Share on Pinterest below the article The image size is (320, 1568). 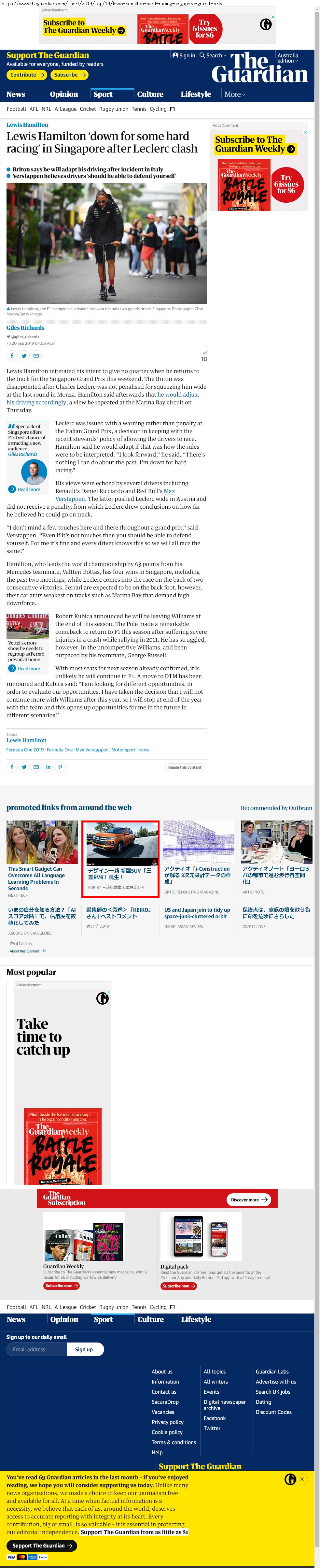[60, 767]
